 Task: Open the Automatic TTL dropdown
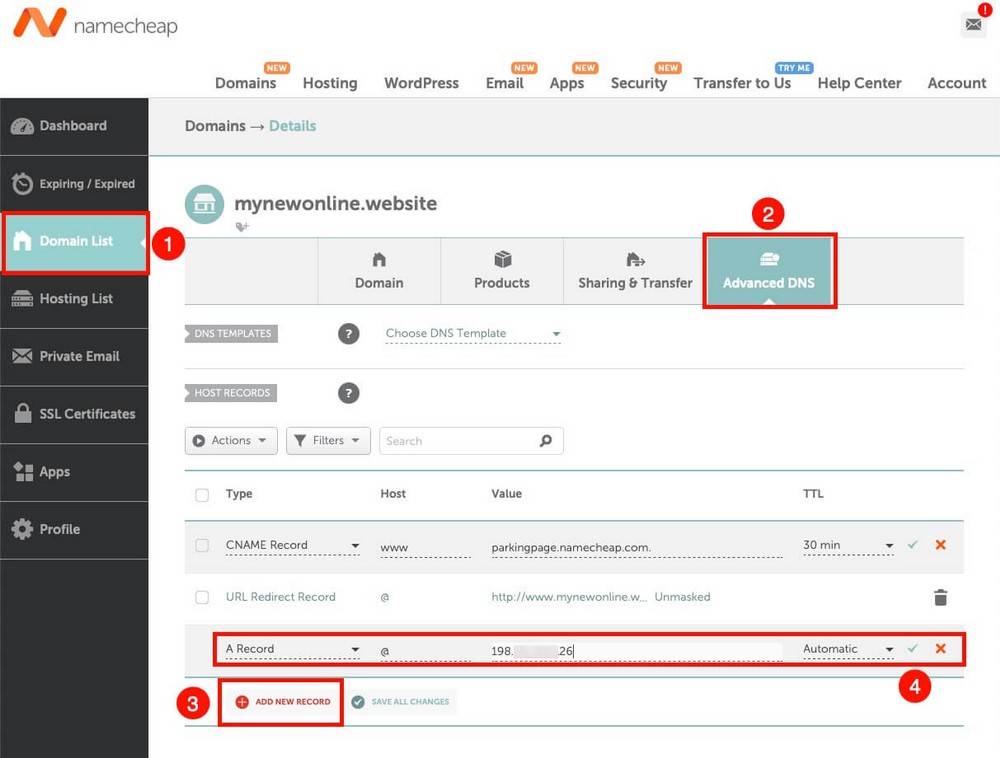[x=848, y=649]
